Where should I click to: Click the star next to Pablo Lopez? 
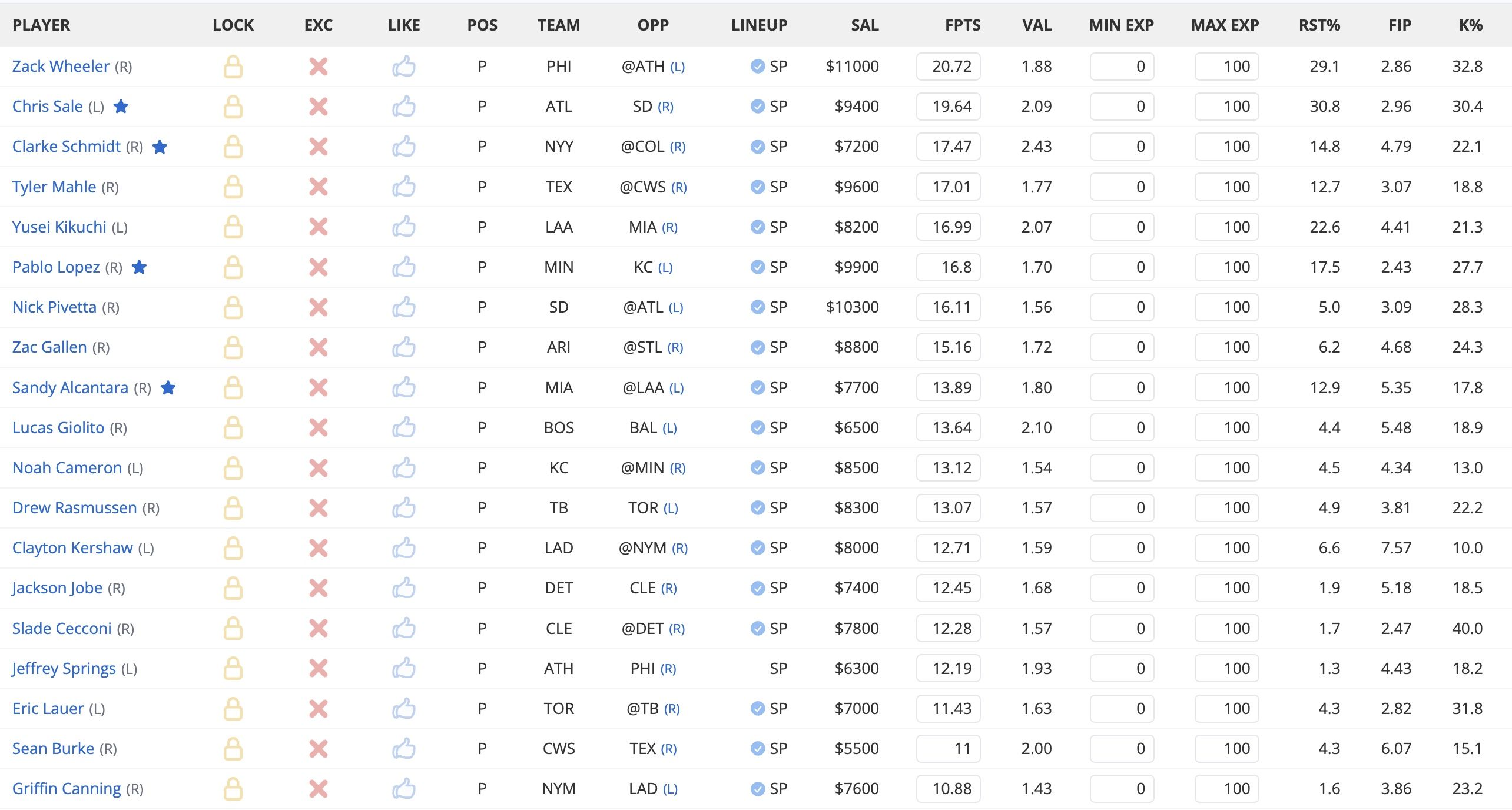140,267
